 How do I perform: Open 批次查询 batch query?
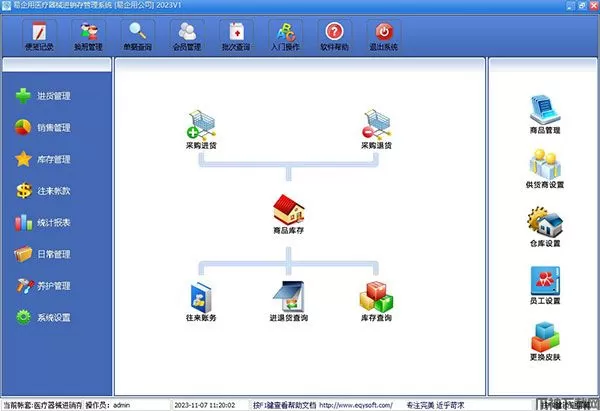click(x=236, y=36)
